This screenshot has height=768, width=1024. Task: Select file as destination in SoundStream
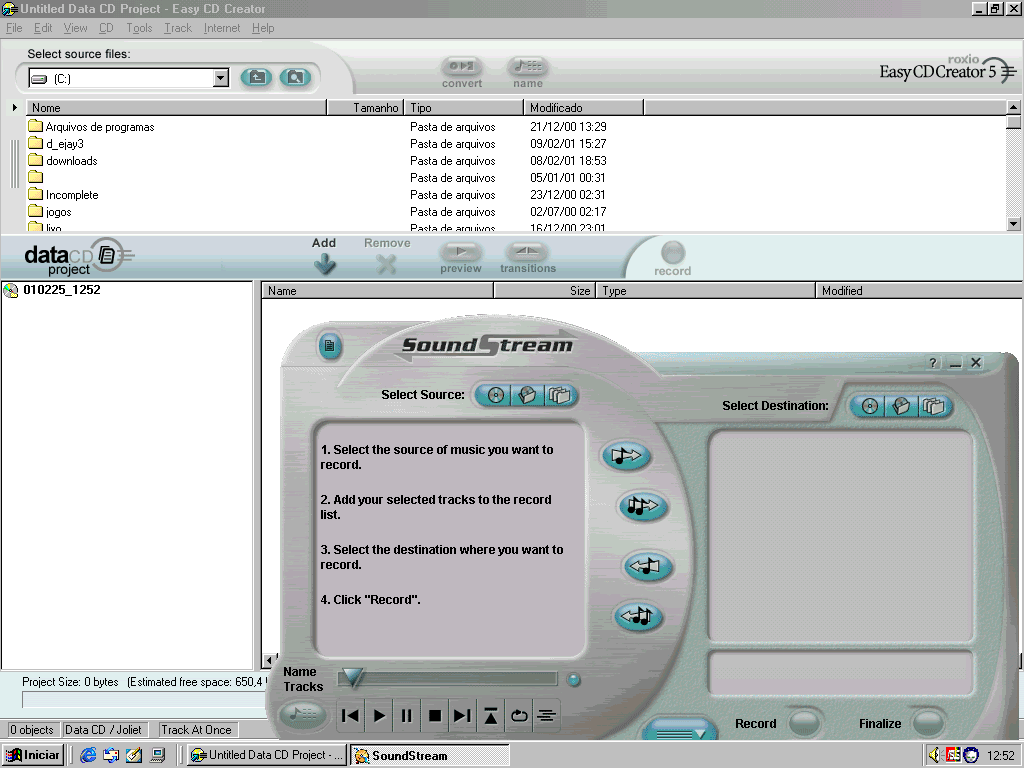click(x=901, y=406)
